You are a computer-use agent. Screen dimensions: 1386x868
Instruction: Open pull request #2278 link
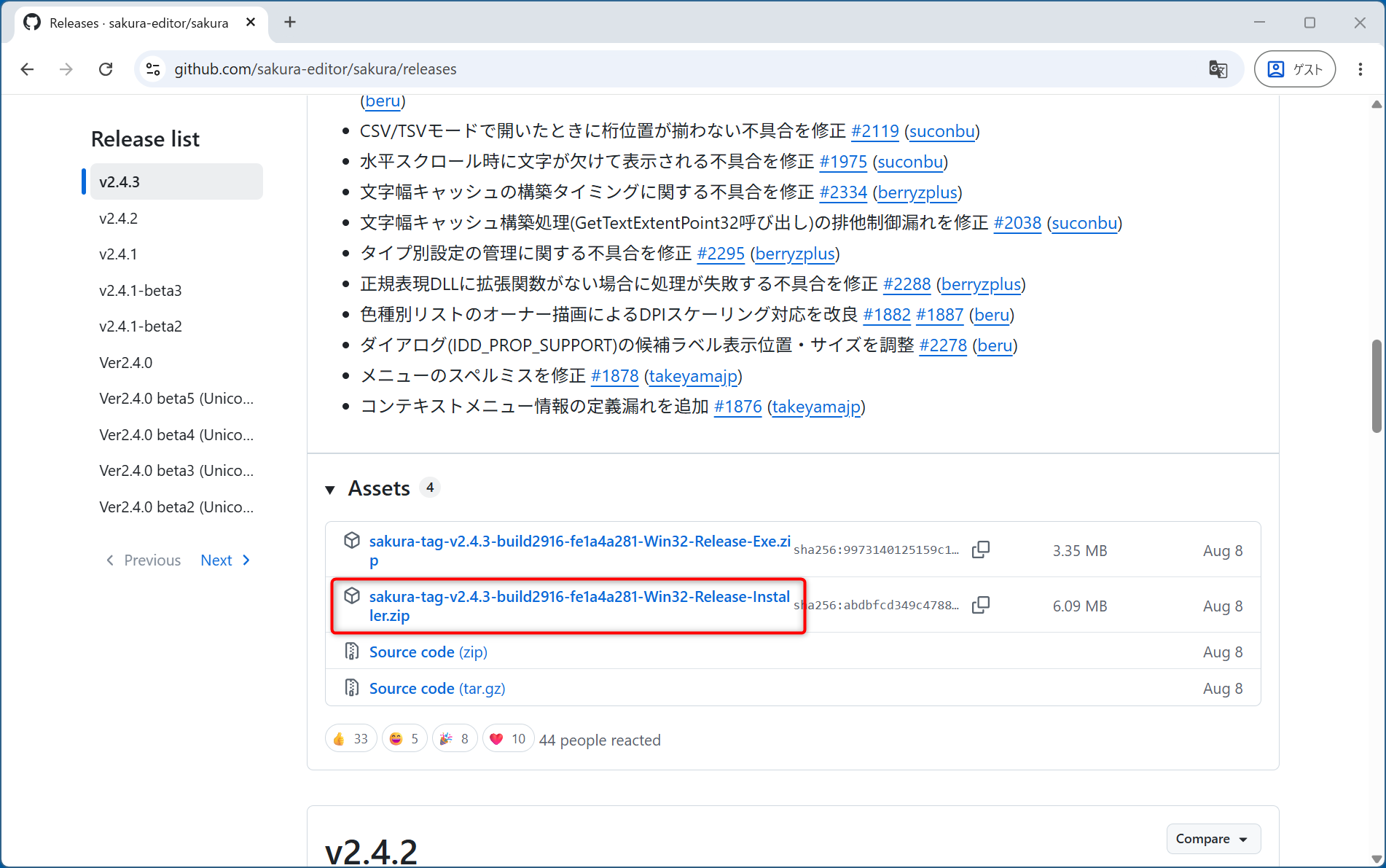pos(943,345)
